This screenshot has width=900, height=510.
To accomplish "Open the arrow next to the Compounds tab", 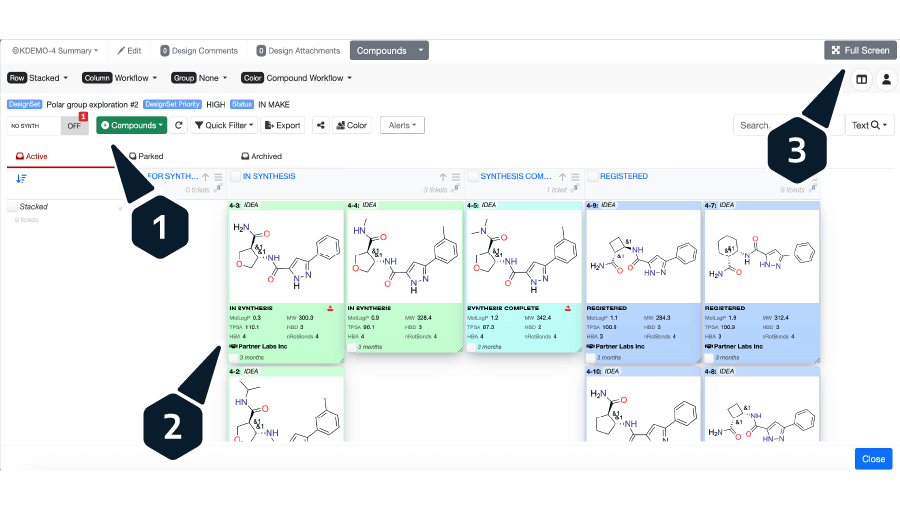I will (x=421, y=50).
